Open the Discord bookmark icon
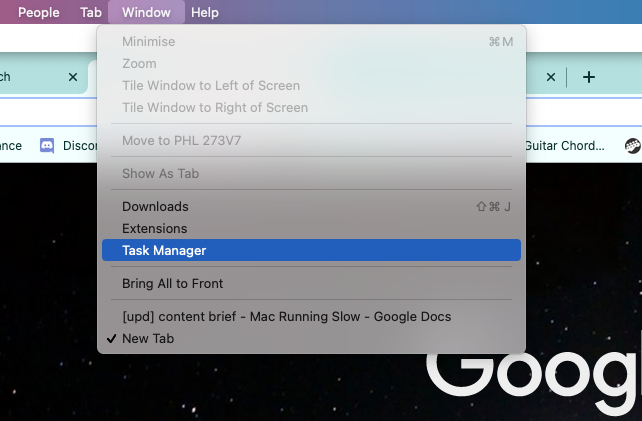This screenshot has height=421, width=642. [47, 145]
